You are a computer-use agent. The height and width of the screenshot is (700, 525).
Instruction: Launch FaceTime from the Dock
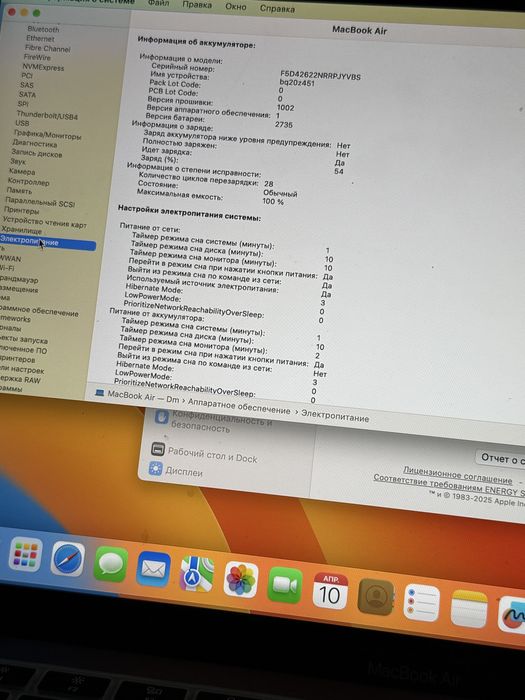click(x=285, y=585)
